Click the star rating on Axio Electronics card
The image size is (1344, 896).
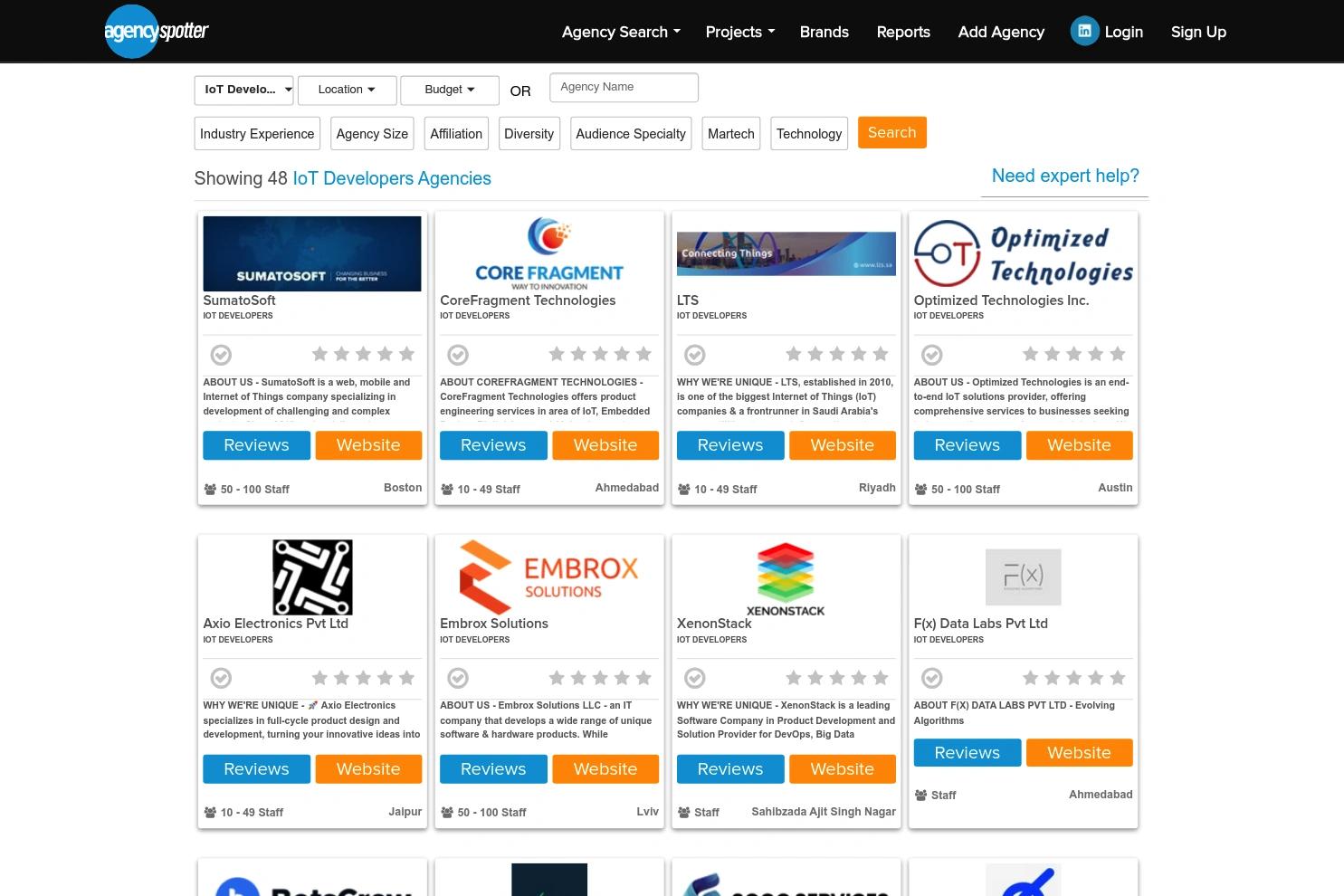363,677
